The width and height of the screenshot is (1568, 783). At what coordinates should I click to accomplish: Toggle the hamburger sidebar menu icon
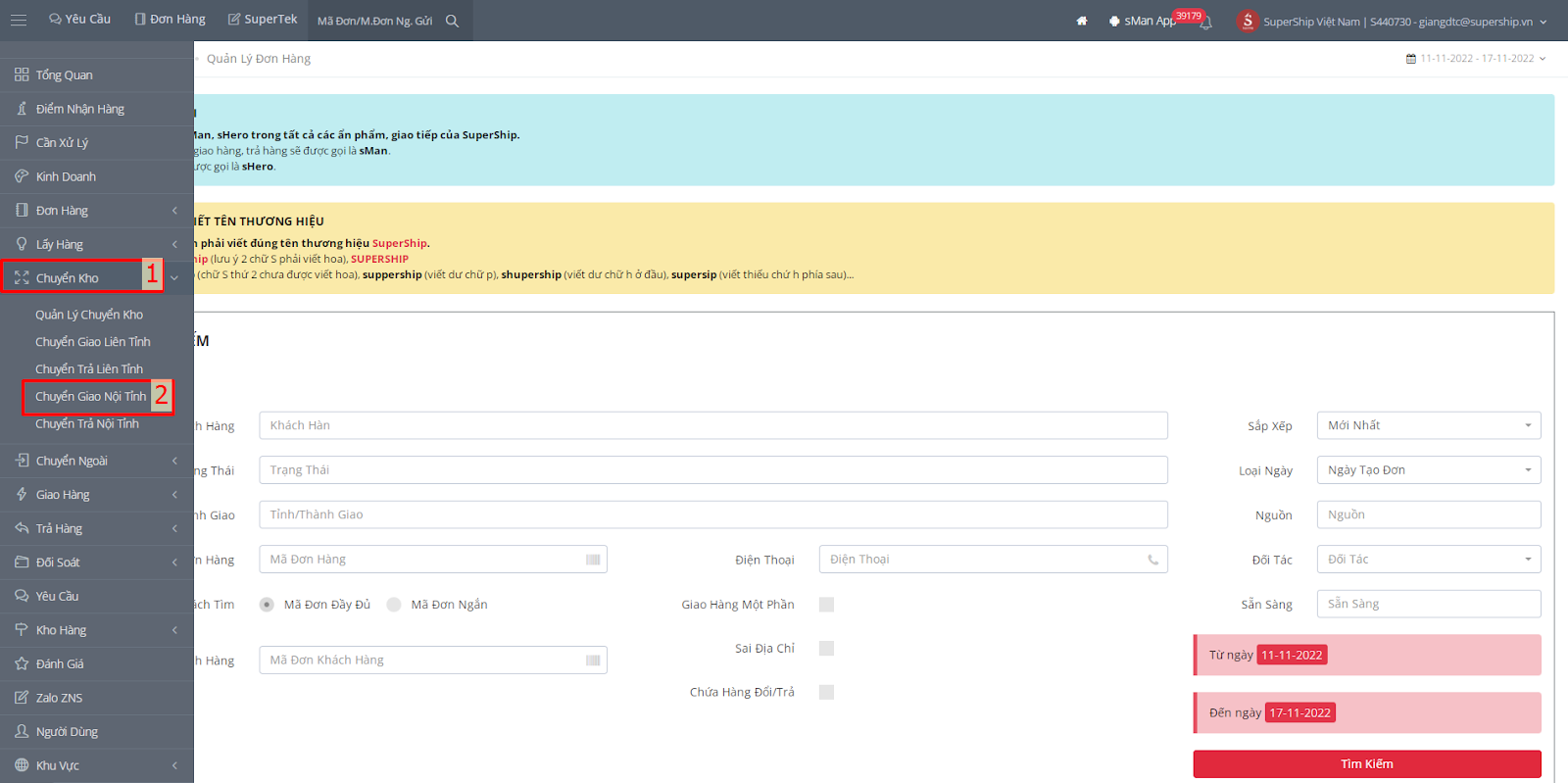click(19, 20)
